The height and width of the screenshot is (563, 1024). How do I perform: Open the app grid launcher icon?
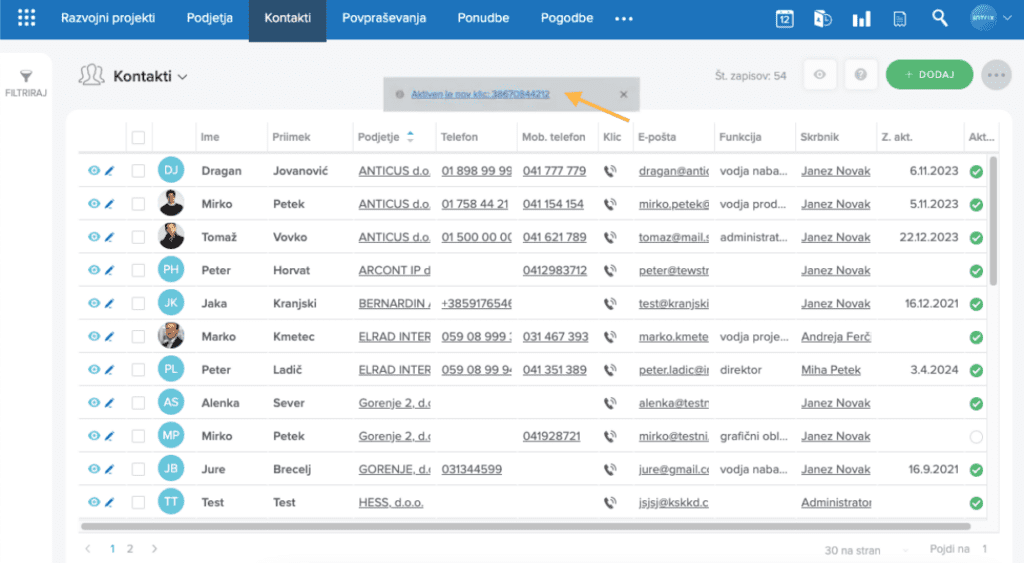click(27, 19)
